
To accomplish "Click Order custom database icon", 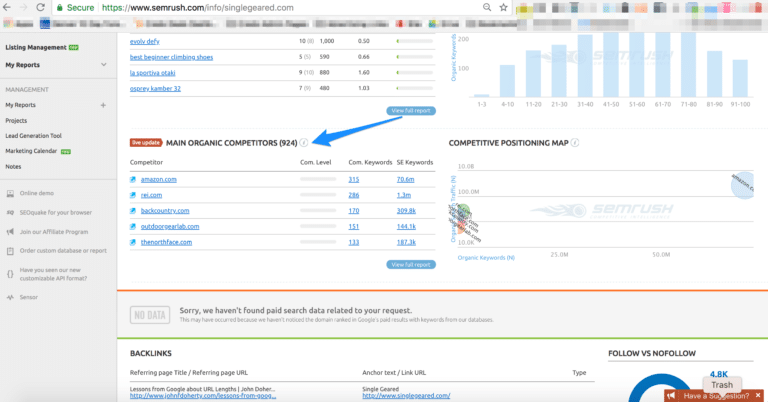I will pos(10,251).
